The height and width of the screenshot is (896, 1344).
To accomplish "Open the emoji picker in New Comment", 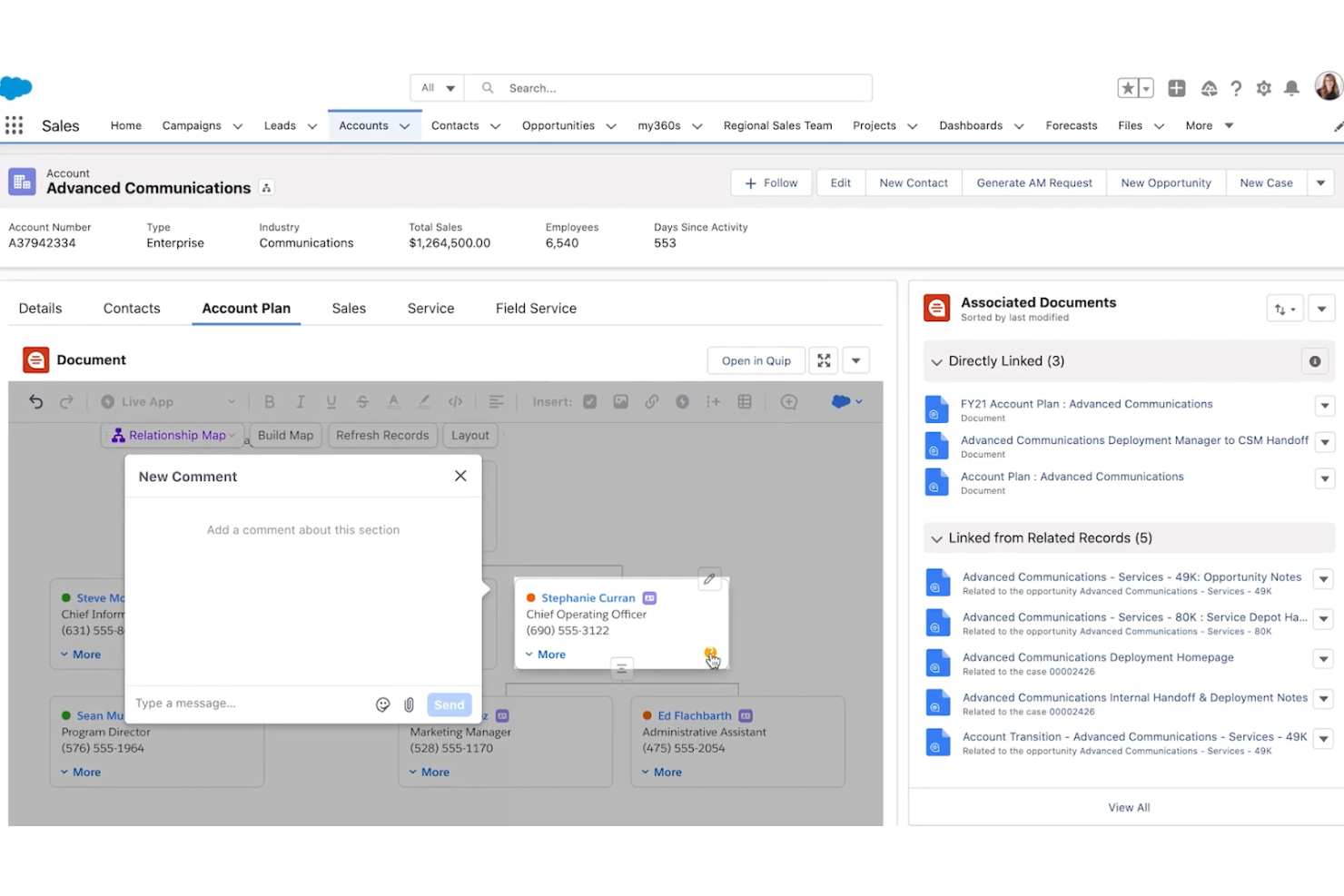I will pyautogui.click(x=383, y=704).
